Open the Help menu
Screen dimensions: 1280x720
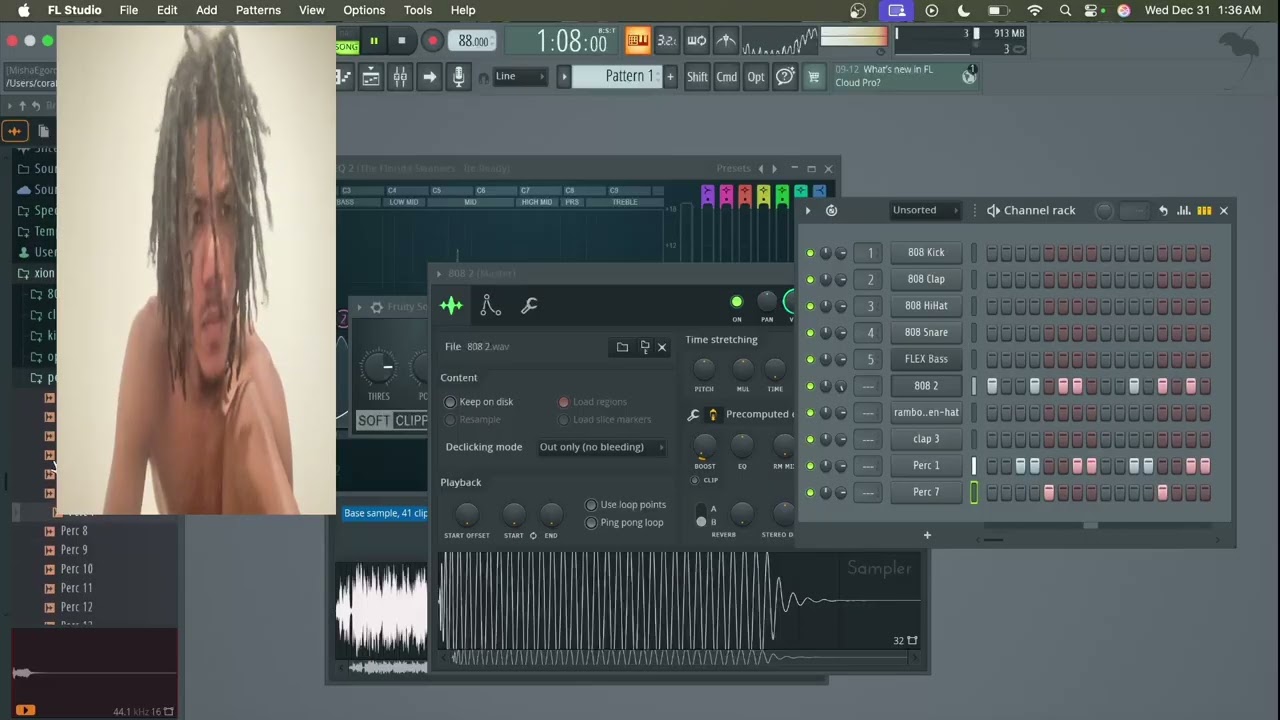(463, 10)
